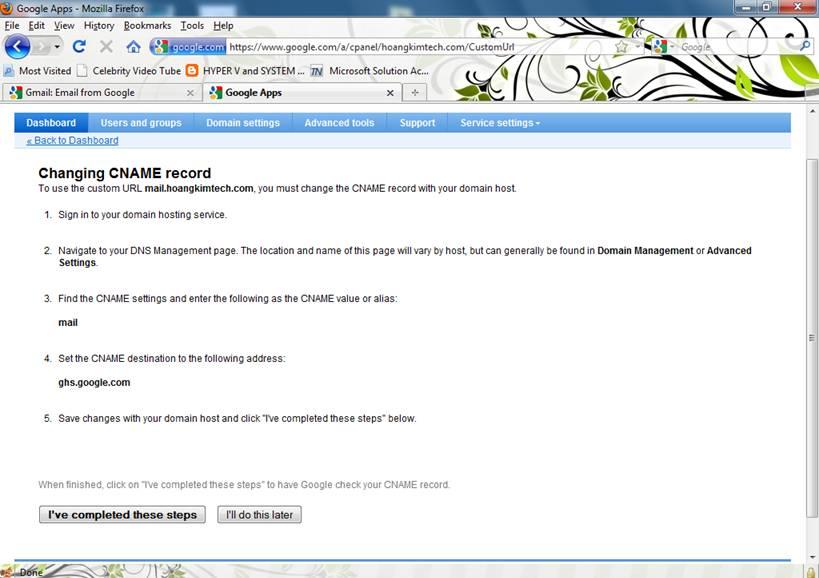Viewport: 819px width, 578px height.
Task: Click the scrollbar down arrow
Action: [812, 558]
